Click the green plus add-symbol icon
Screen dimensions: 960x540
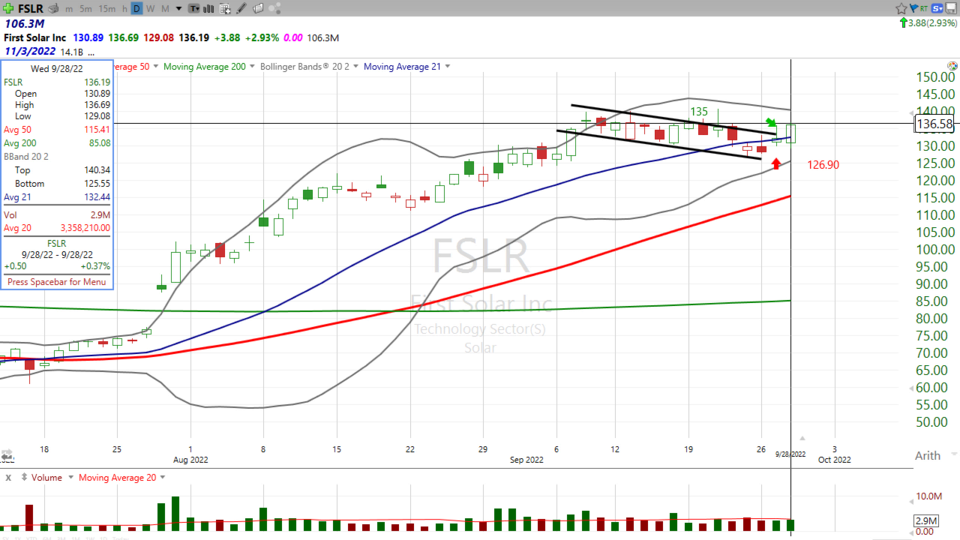[9, 9]
